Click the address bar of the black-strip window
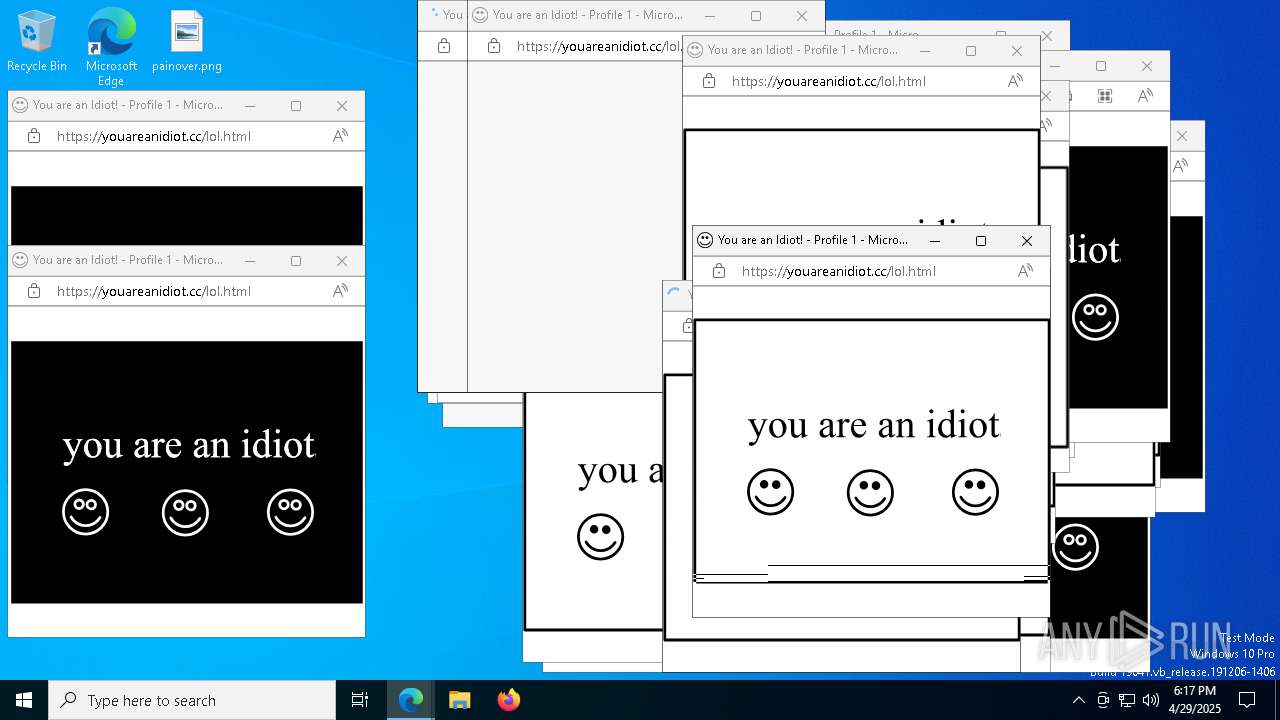Screen dimensions: 1280x720 click(x=154, y=136)
